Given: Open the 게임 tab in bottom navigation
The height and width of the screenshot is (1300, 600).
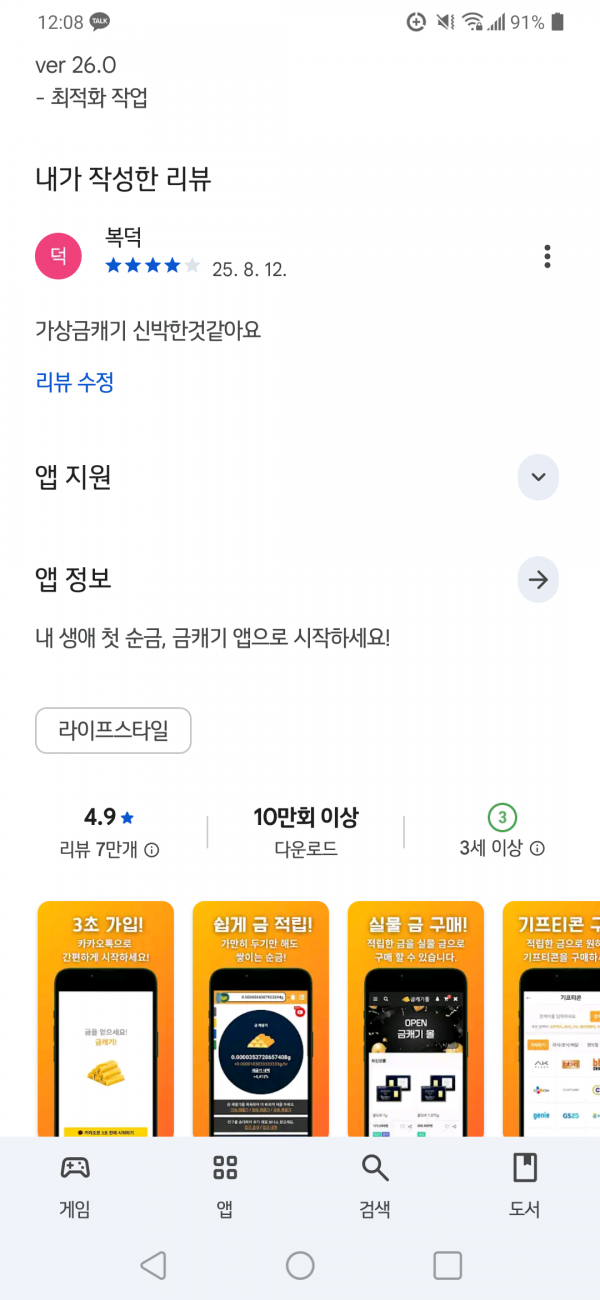Looking at the screenshot, I should (x=75, y=1186).
